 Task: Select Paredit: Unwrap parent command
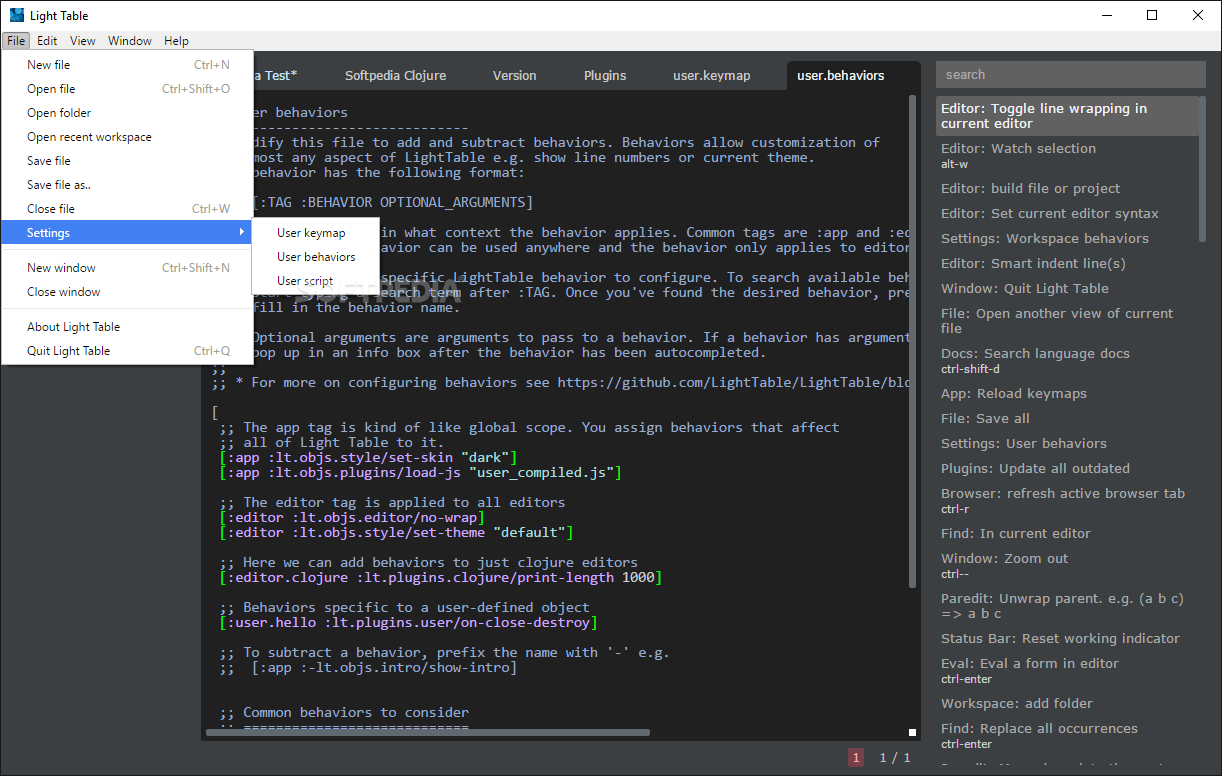(1068, 606)
